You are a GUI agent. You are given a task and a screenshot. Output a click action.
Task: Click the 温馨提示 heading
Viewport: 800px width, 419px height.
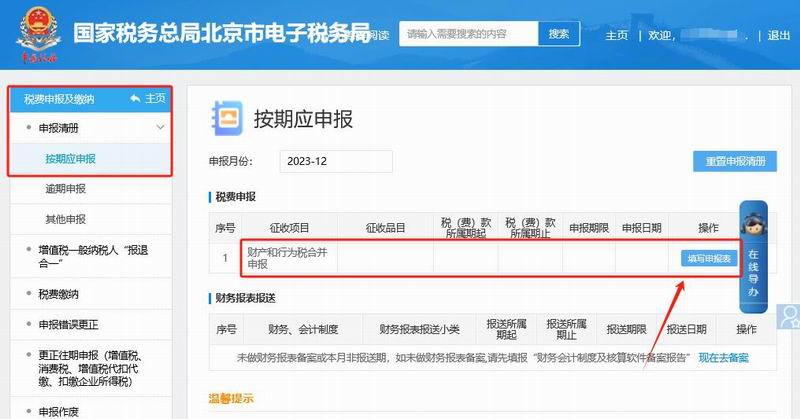231,399
